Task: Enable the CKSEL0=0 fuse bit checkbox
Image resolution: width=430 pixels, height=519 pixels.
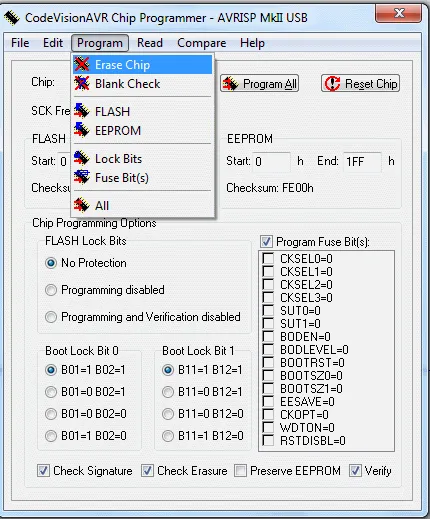Action: (268, 258)
